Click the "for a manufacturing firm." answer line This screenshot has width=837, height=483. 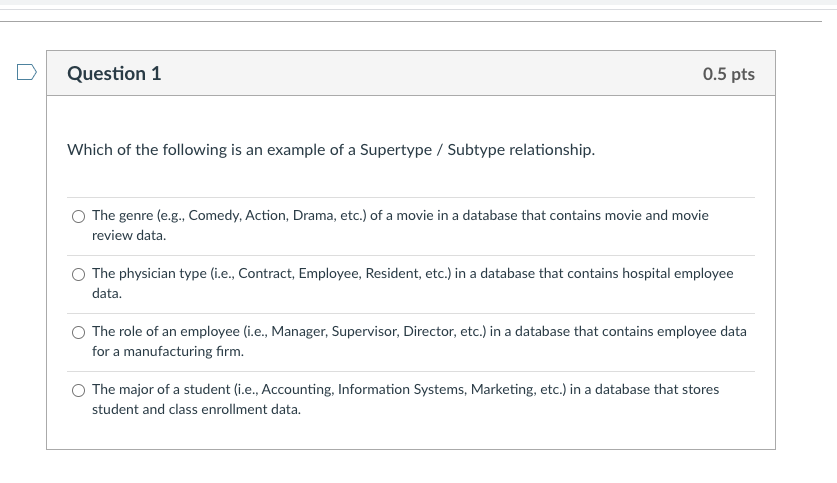point(168,352)
